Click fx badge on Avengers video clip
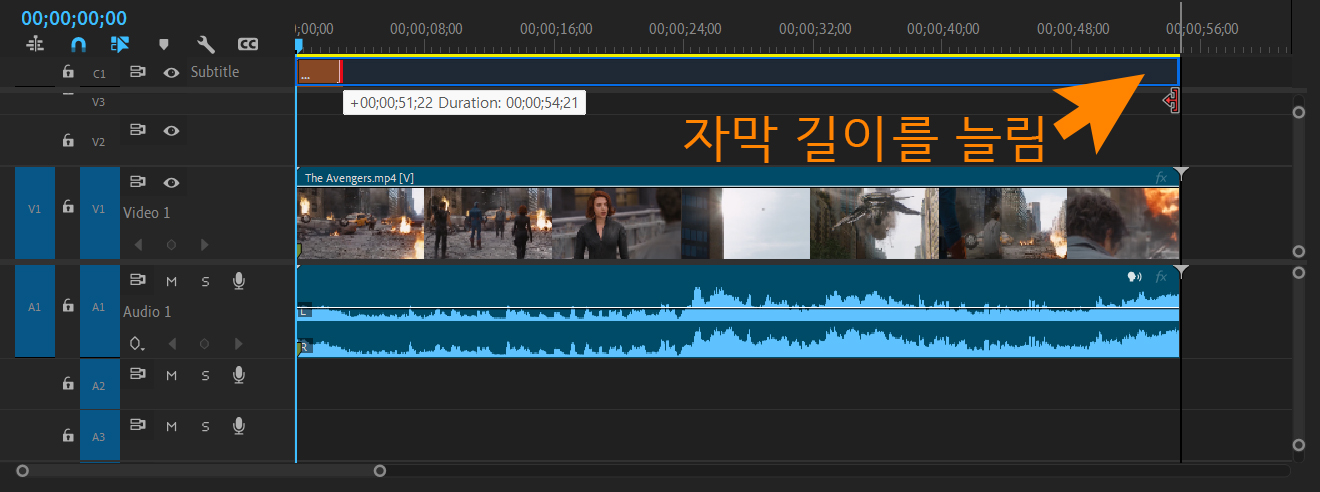Viewport: 1320px width, 492px height. [x=1161, y=177]
